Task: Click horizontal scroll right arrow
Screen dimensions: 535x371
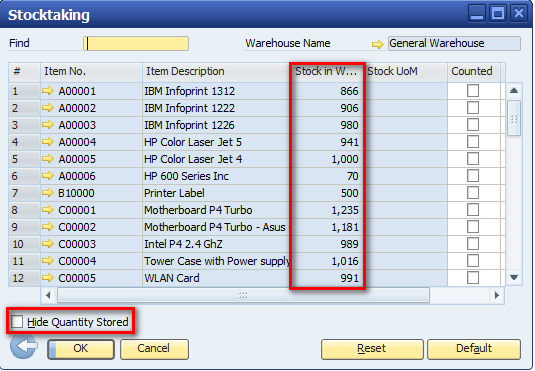Action: point(497,295)
